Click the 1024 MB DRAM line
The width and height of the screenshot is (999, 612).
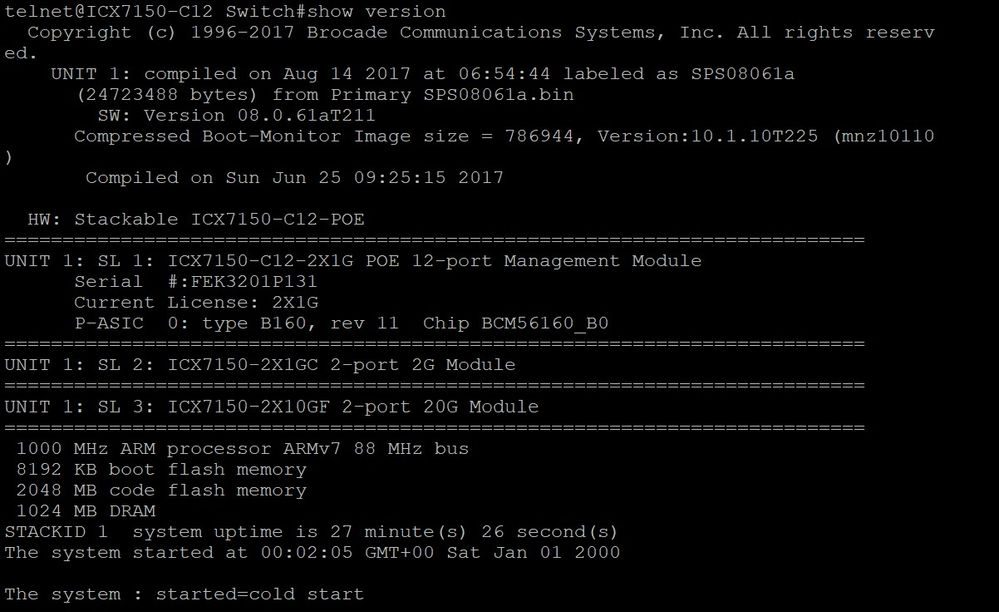(x=86, y=511)
